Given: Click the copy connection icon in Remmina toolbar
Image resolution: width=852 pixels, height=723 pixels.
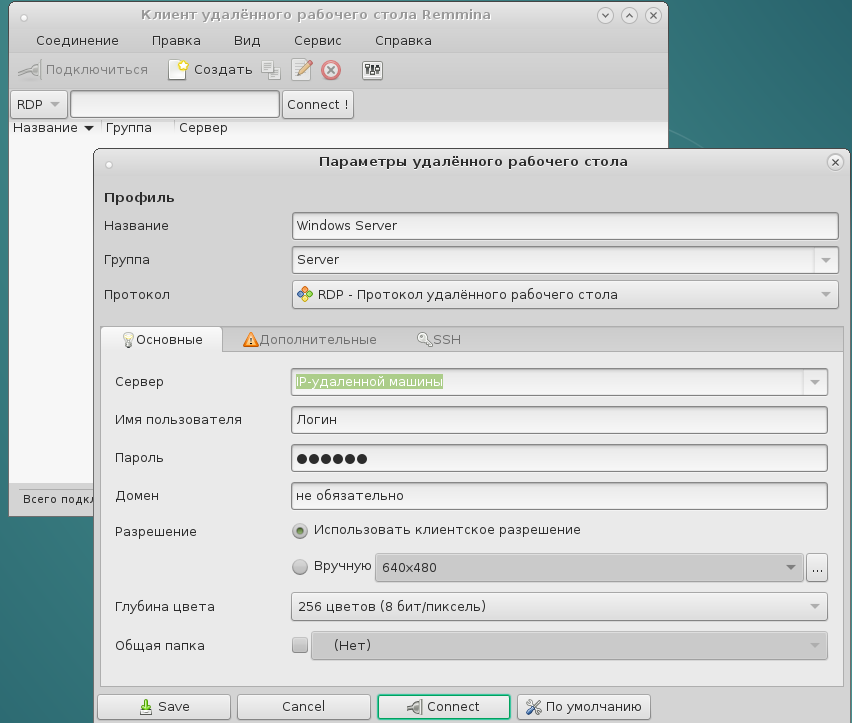Looking at the screenshot, I should 271,70.
